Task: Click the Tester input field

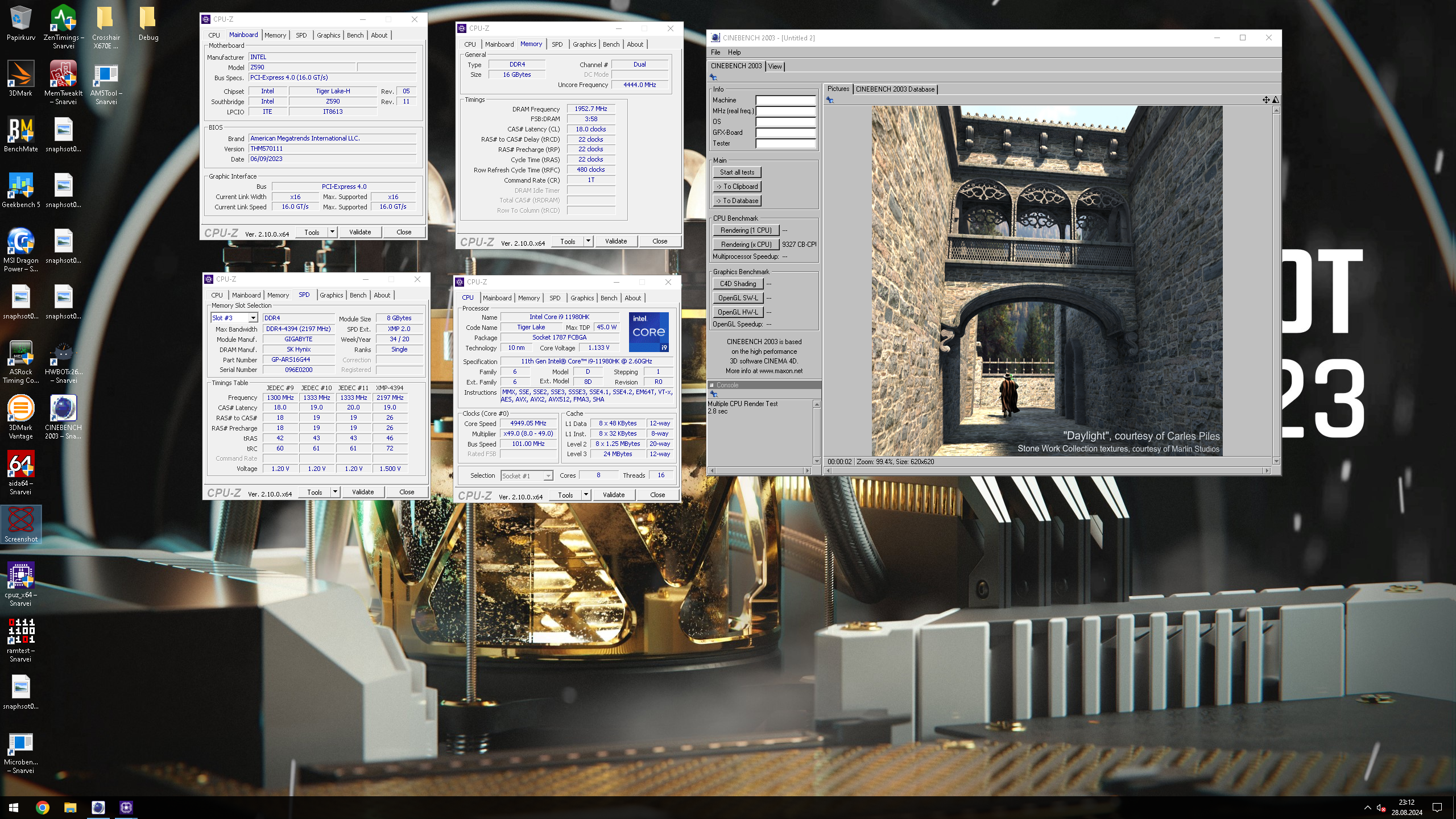Action: tap(785, 143)
